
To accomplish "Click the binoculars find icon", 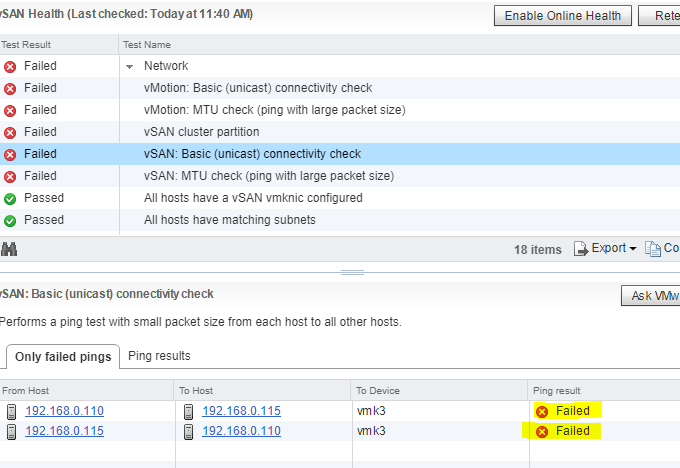I will point(9,249).
